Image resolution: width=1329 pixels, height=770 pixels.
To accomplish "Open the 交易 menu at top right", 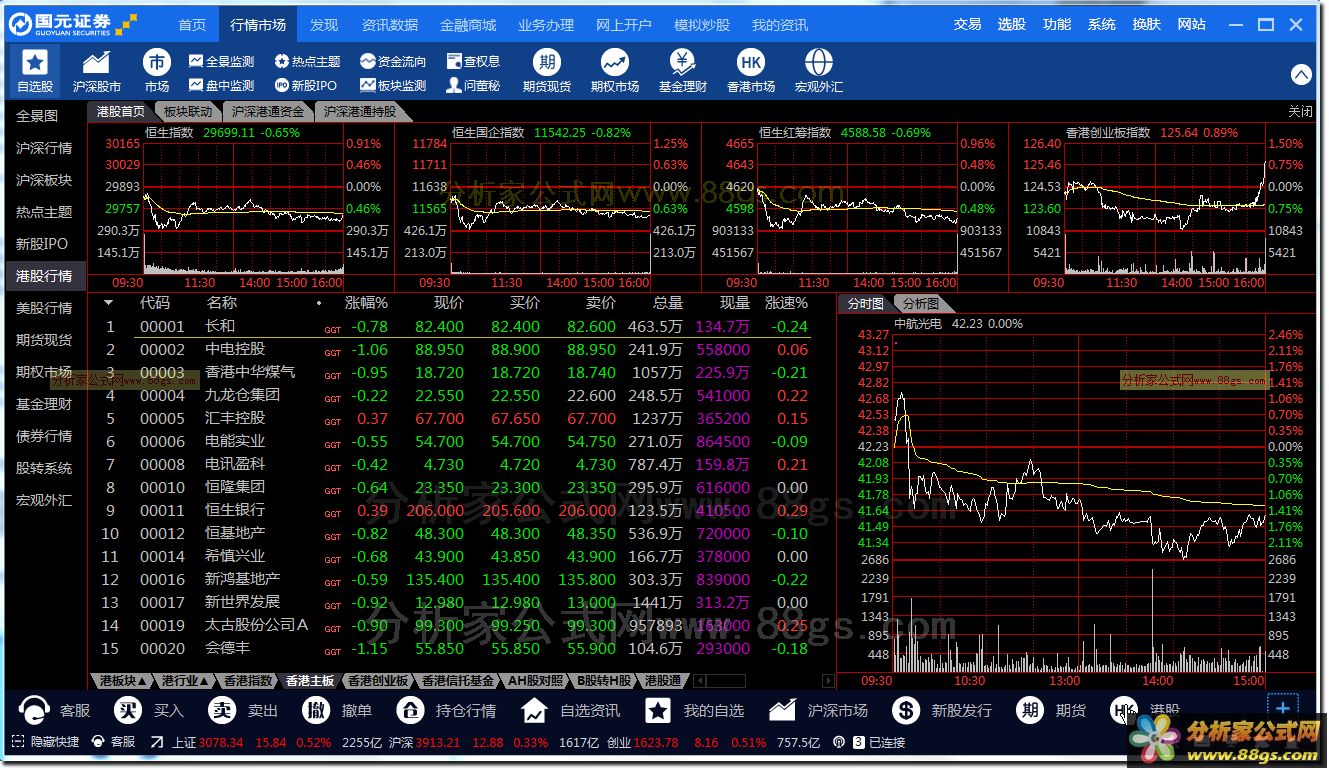I will 967,24.
